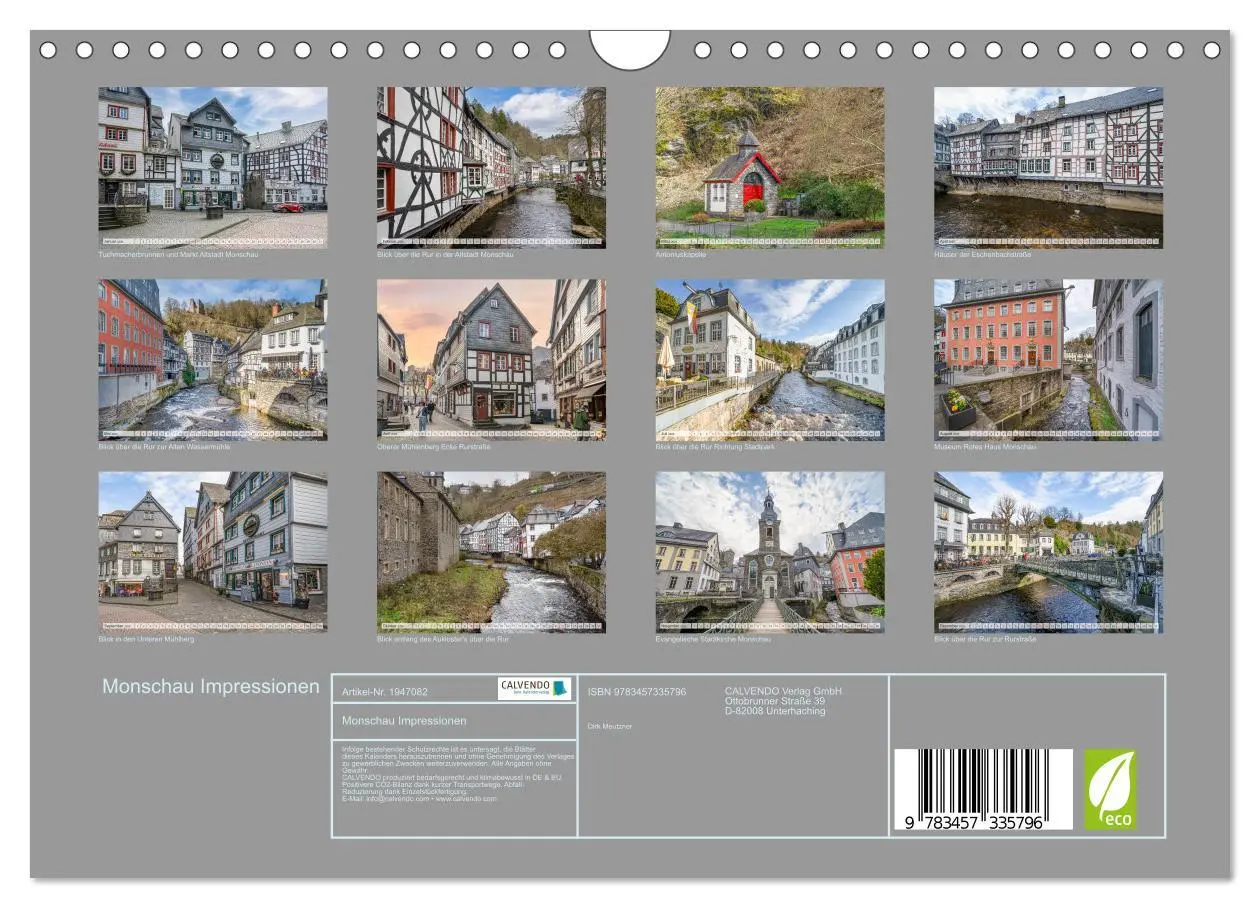Click 'CALVENDO Verlag GmbH' text
The width and height of the screenshot is (1260, 908).
point(783,691)
